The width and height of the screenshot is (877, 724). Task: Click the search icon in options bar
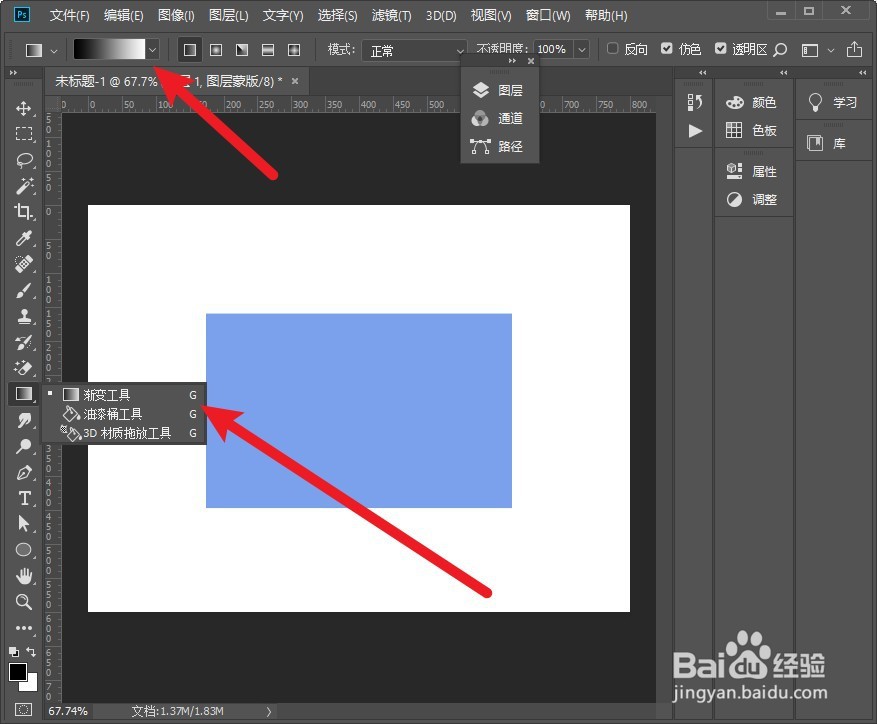coord(780,50)
